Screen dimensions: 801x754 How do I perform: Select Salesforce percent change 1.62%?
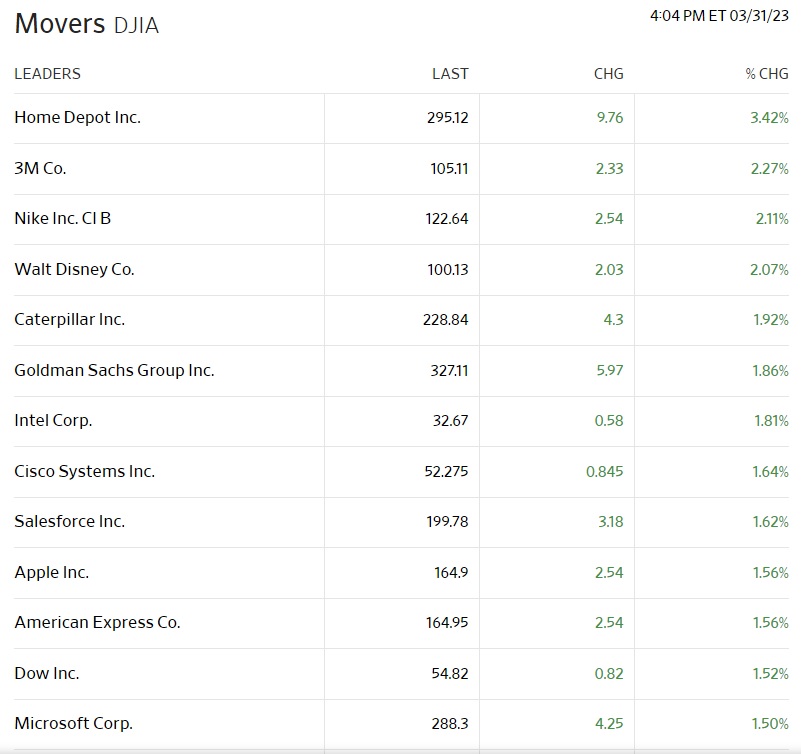coord(770,521)
